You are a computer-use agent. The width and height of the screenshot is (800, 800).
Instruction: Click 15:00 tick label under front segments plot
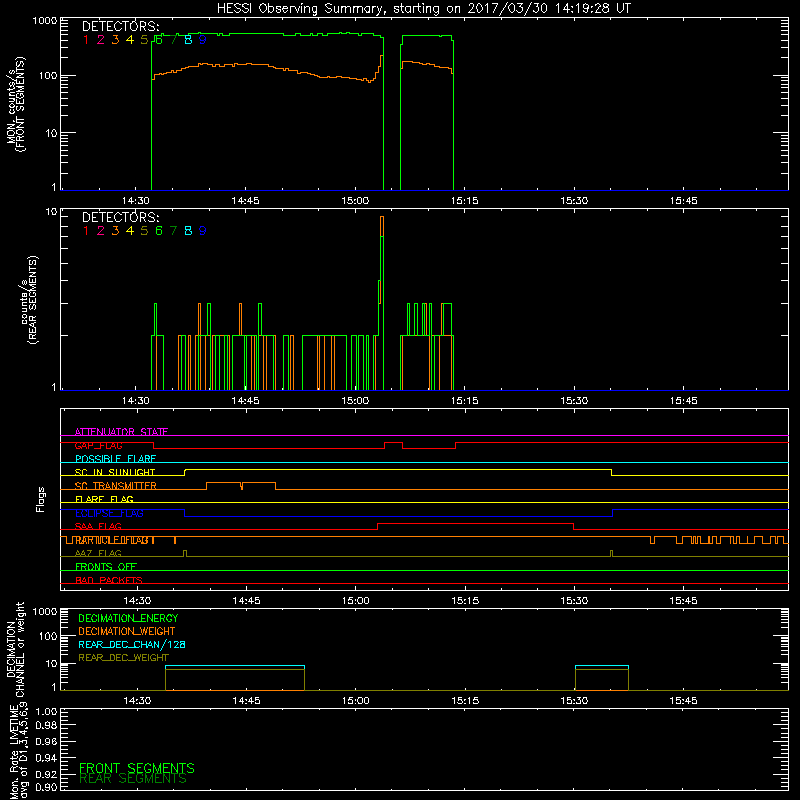[355, 201]
